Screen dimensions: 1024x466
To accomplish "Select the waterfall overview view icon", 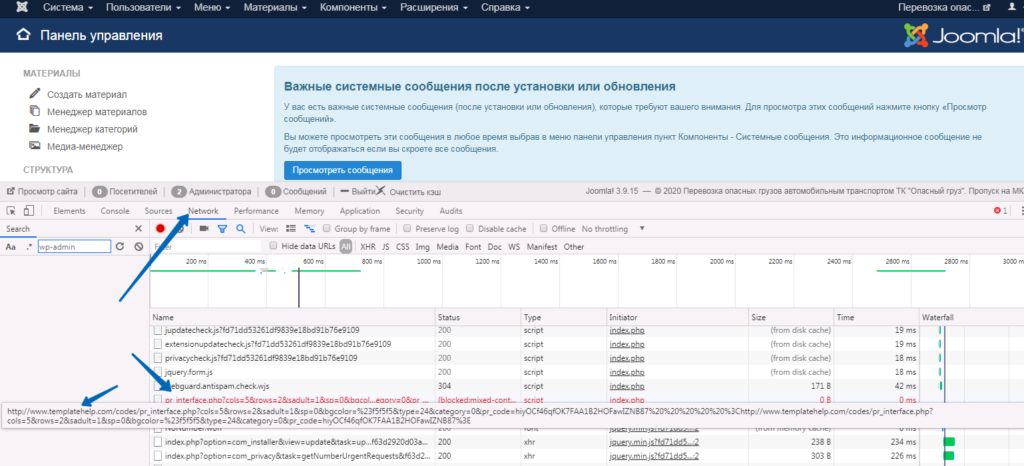I will (x=310, y=228).
